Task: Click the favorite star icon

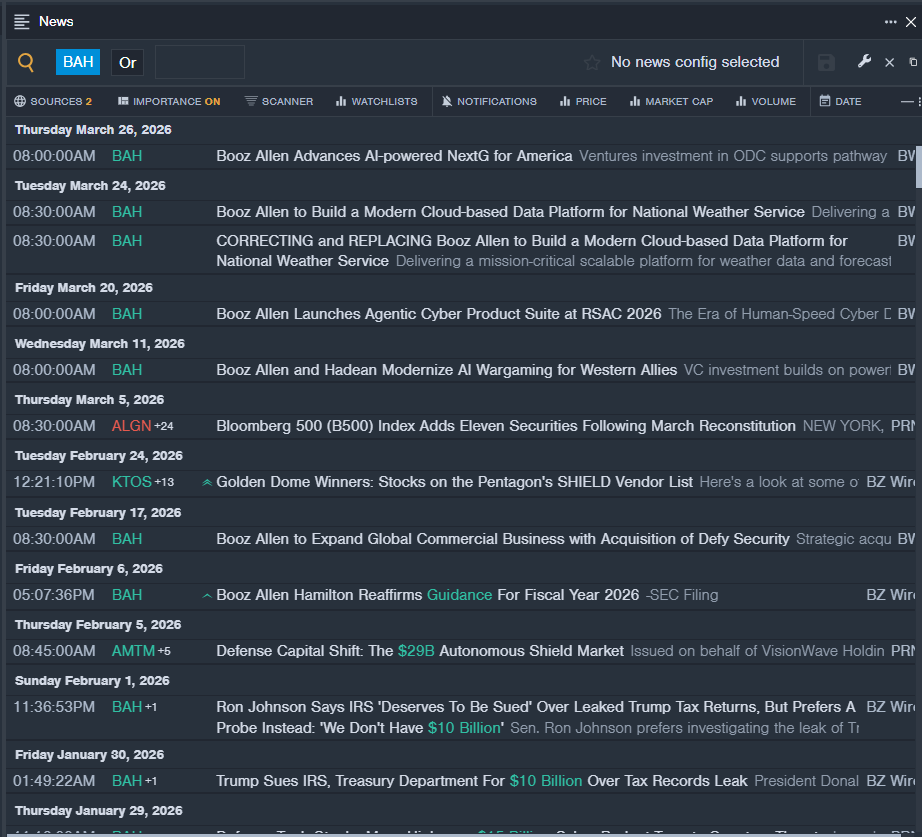Action: [x=592, y=62]
